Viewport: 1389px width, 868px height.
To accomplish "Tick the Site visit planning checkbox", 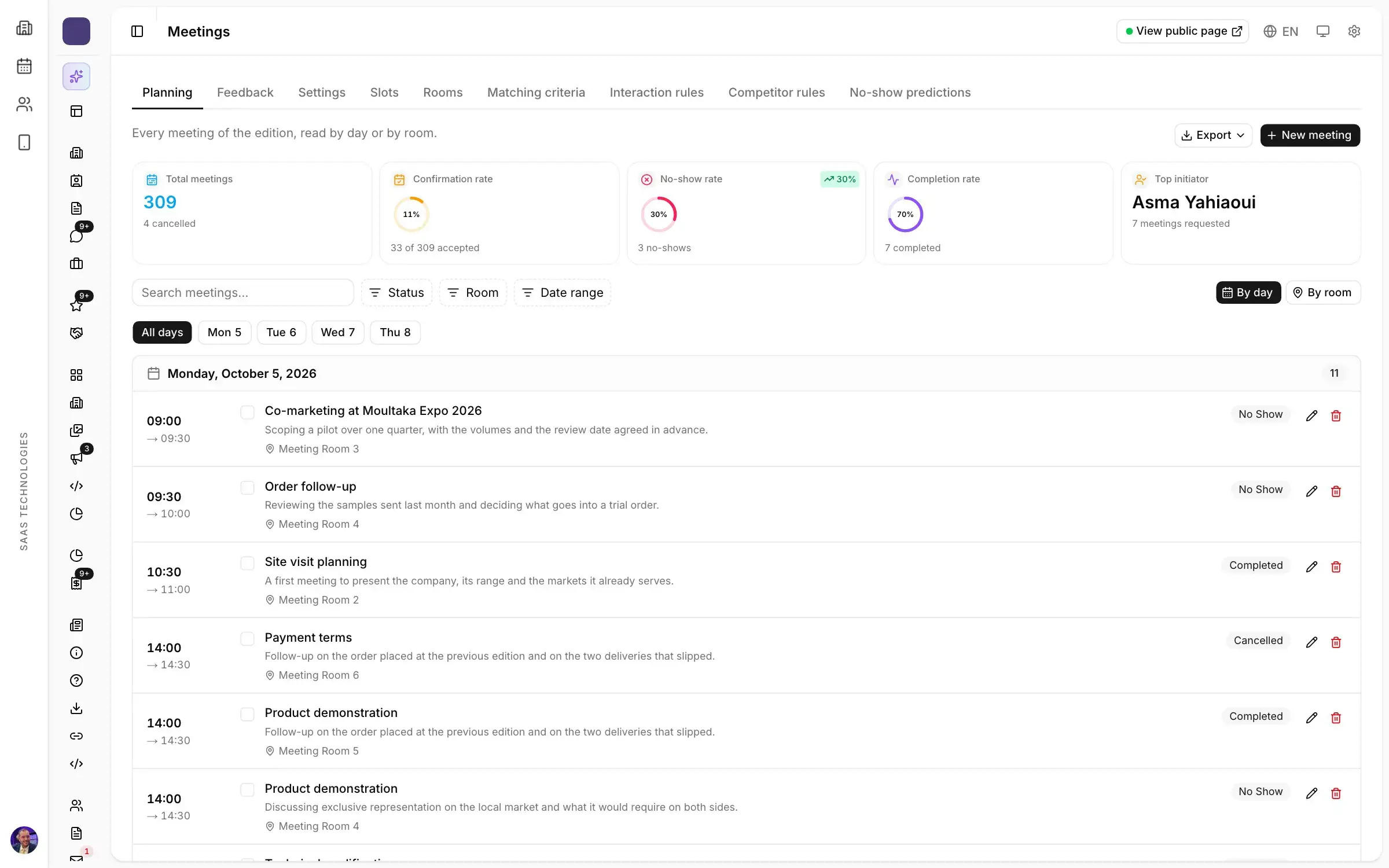I will pos(247,563).
